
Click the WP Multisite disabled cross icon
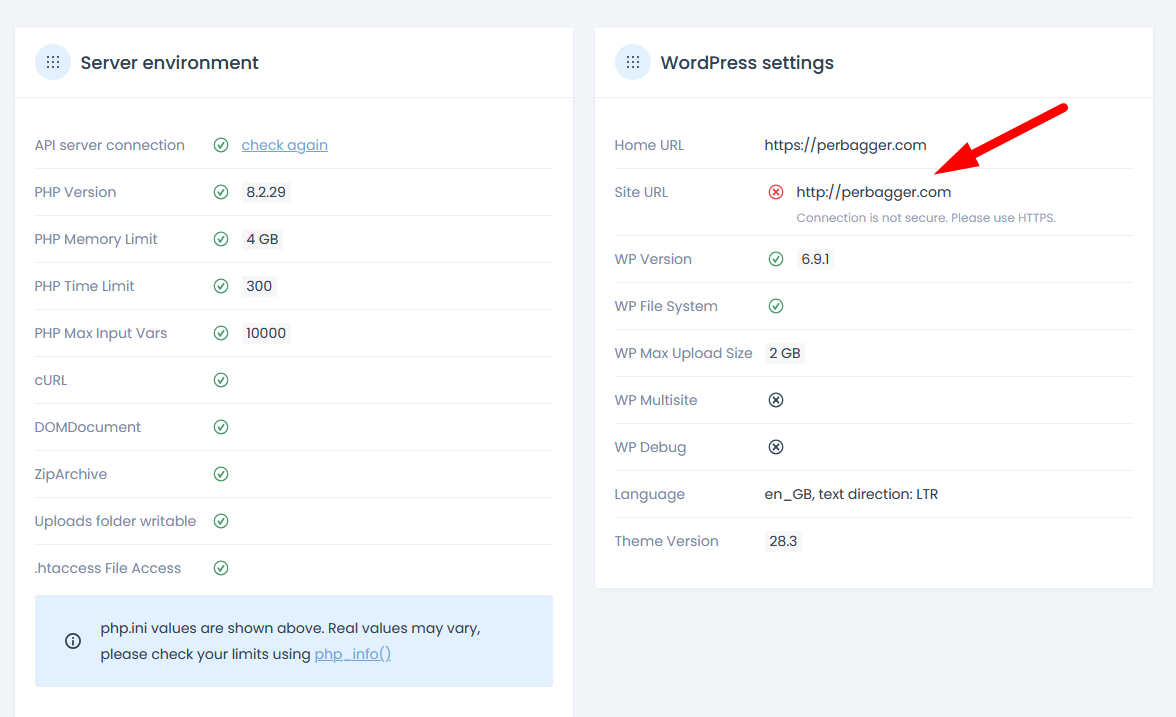[x=776, y=400]
